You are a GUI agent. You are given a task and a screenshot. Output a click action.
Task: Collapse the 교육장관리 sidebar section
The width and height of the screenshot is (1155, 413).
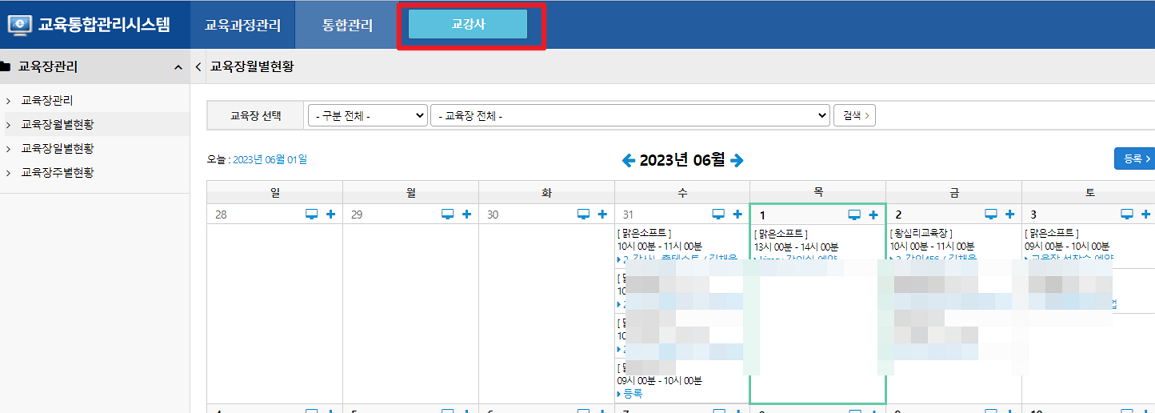pyautogui.click(x=178, y=67)
